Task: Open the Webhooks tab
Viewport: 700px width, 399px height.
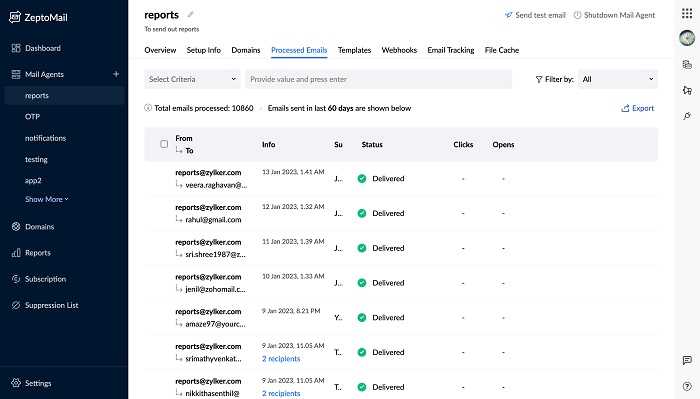Action: 399,50
